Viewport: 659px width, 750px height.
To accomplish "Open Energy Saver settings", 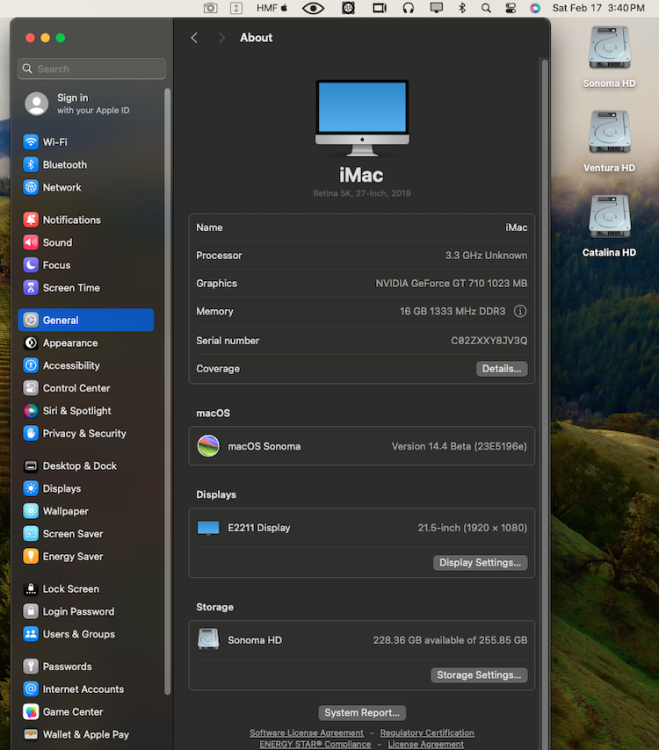I will [86, 556].
